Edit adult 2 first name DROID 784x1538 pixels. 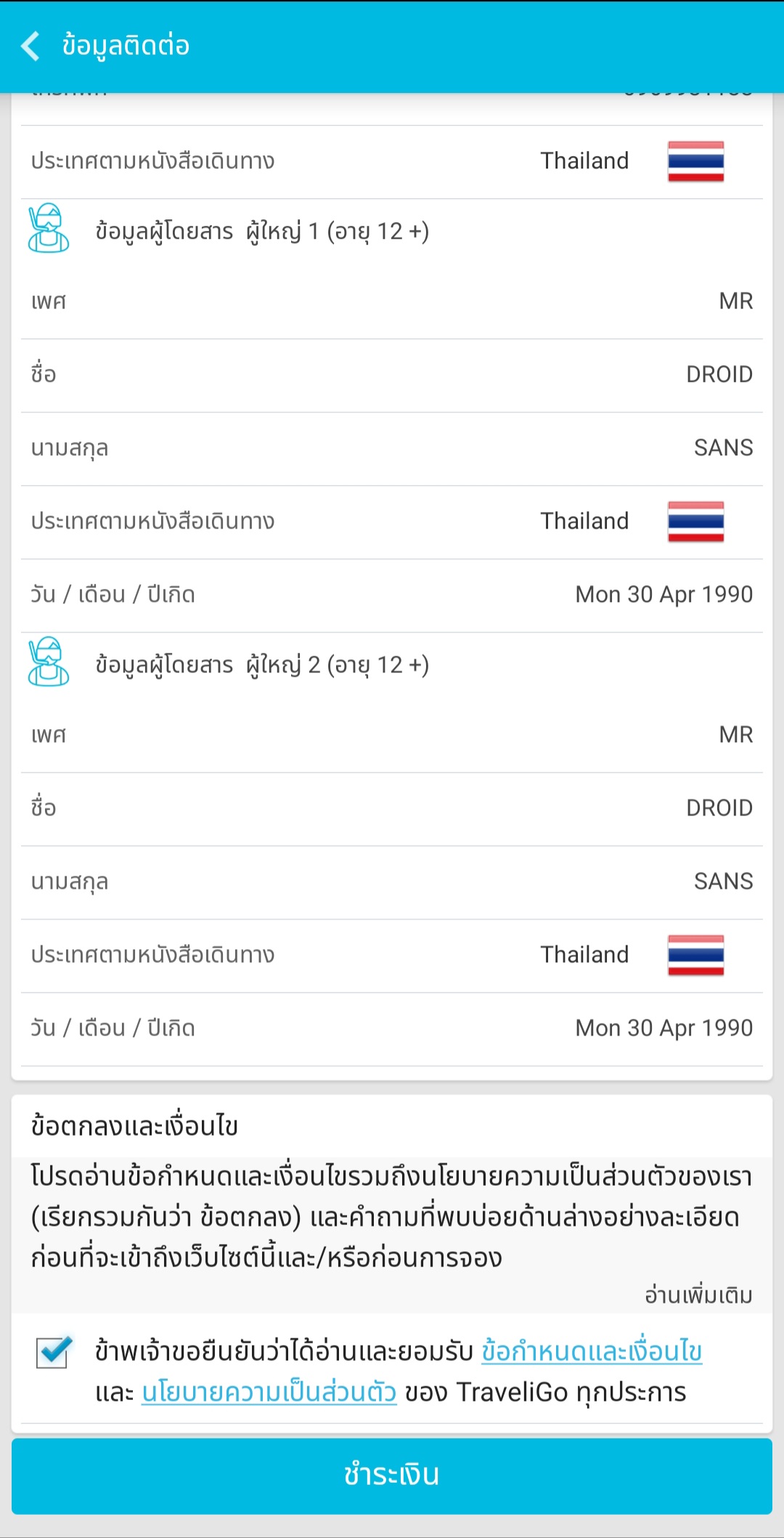tap(719, 808)
